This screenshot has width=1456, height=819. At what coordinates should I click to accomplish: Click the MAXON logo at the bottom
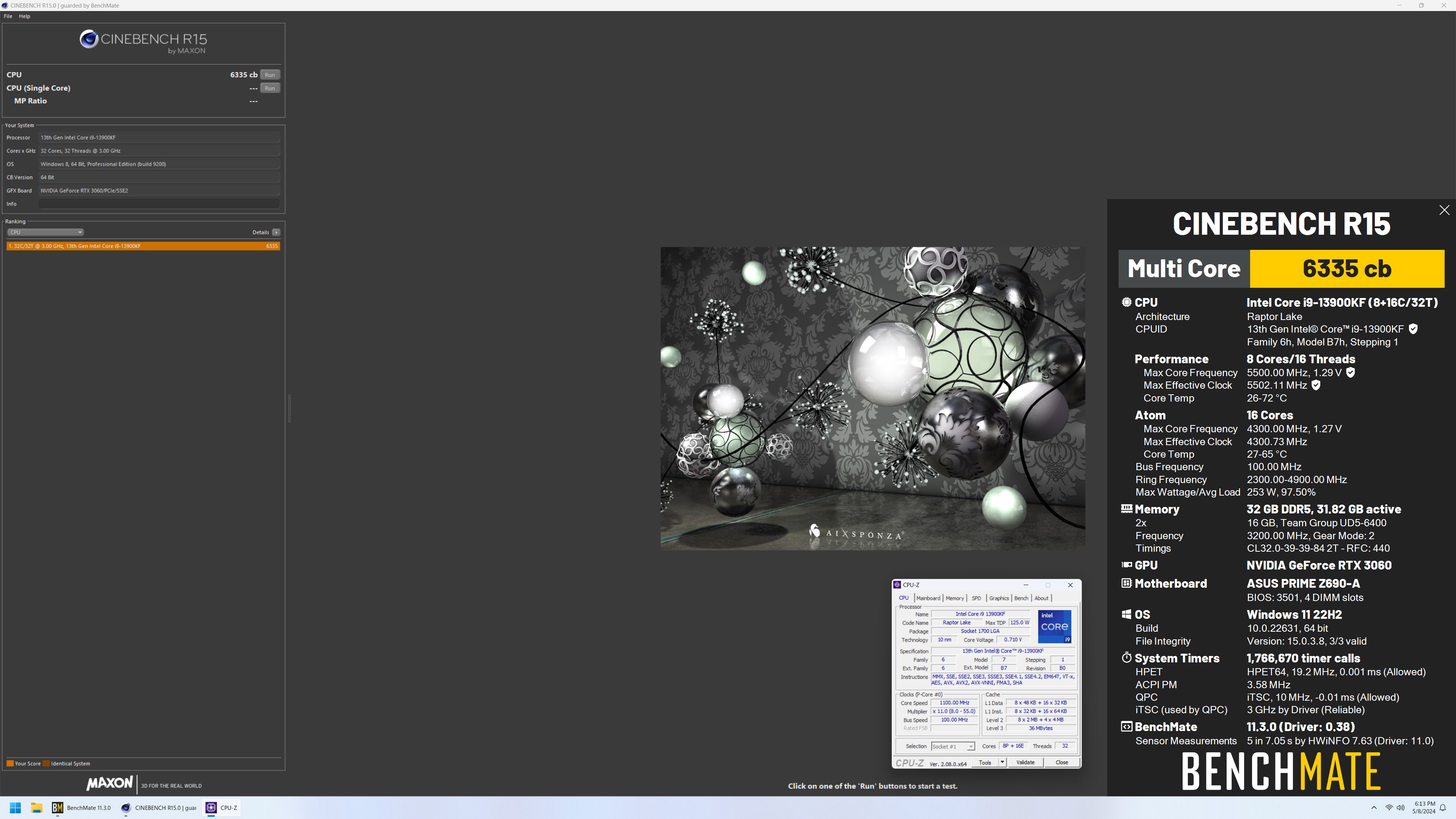(x=110, y=783)
